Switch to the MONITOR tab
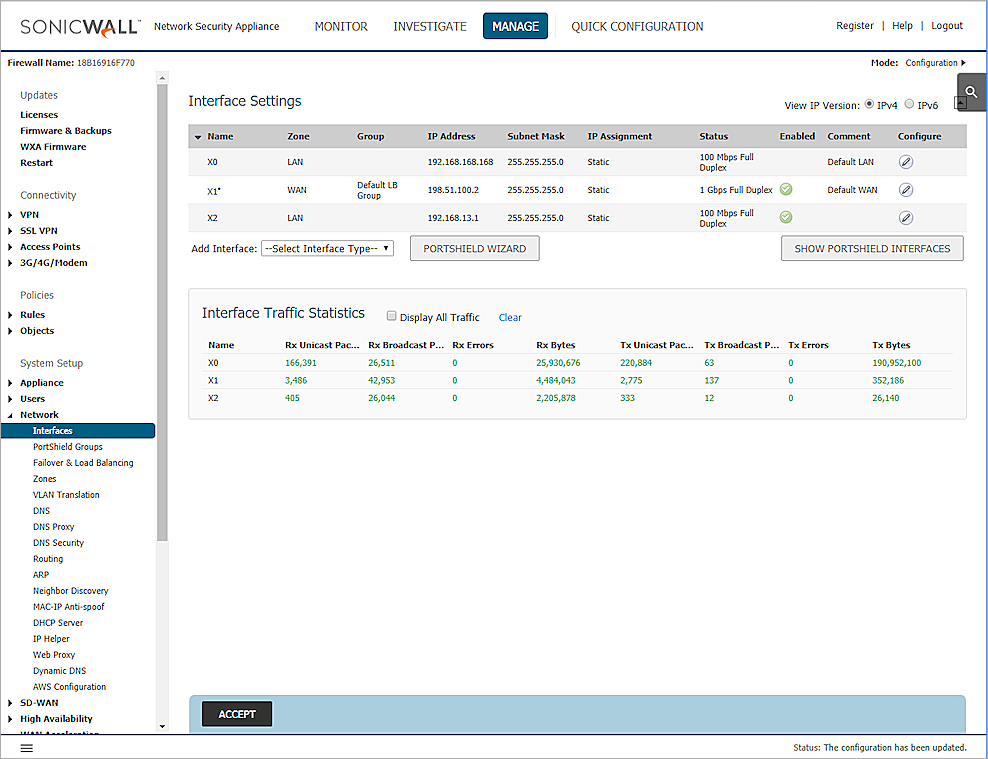The height and width of the screenshot is (759, 988). [341, 27]
